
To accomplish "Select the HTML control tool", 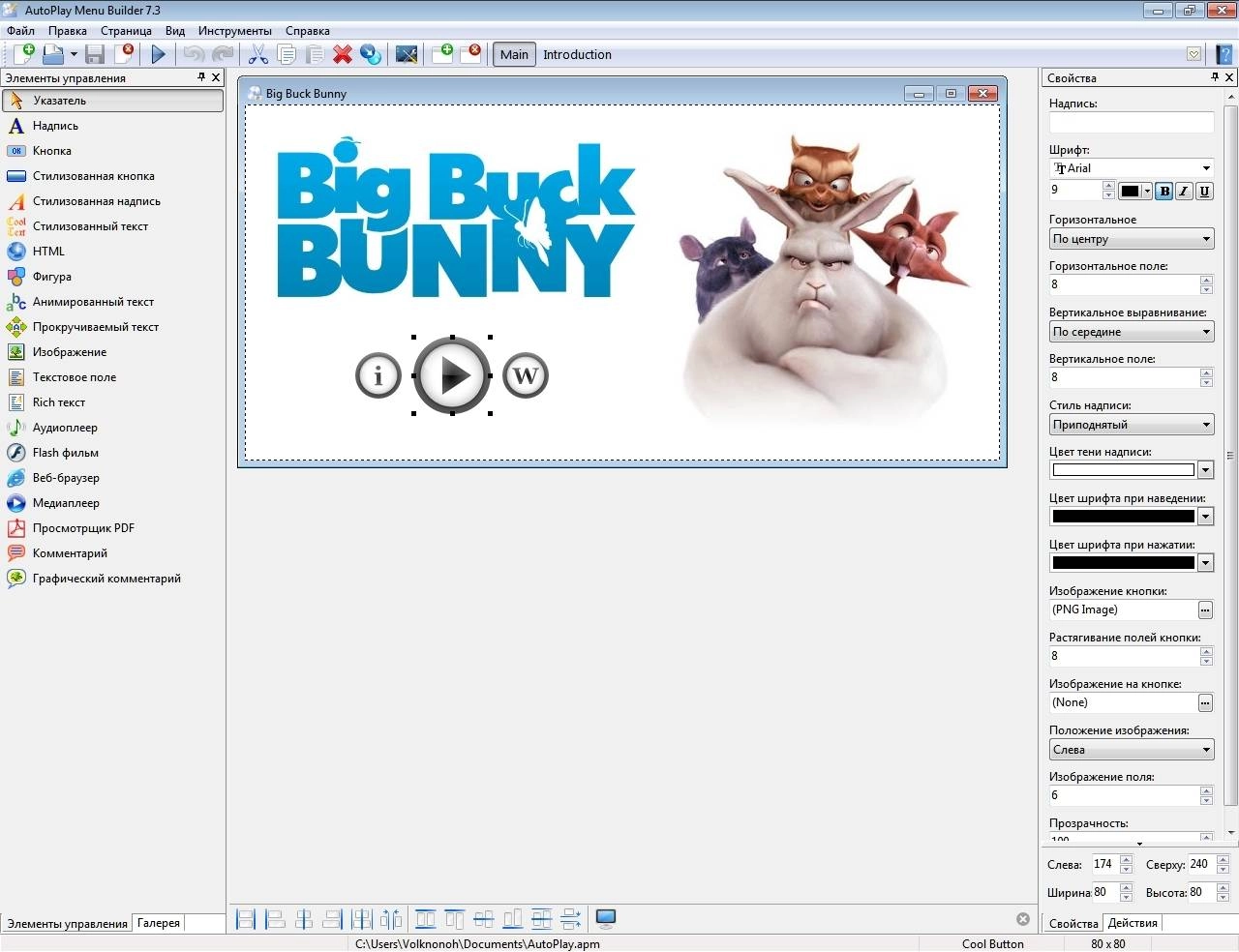I will point(112,252).
